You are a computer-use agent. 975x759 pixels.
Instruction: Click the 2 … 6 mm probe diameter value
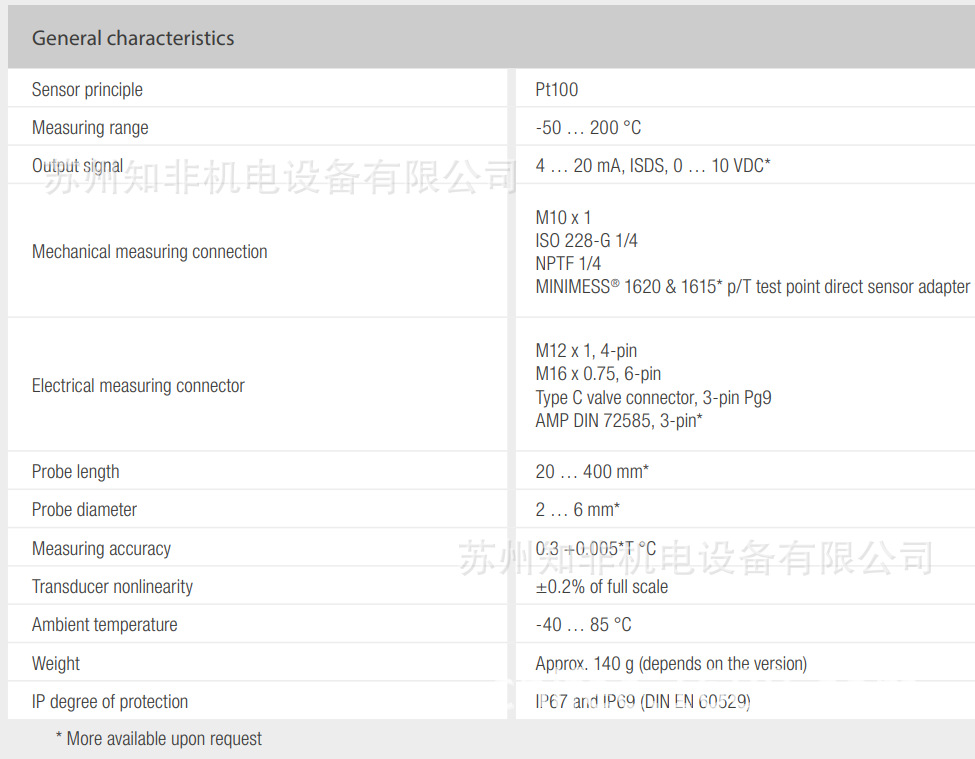pos(577,509)
